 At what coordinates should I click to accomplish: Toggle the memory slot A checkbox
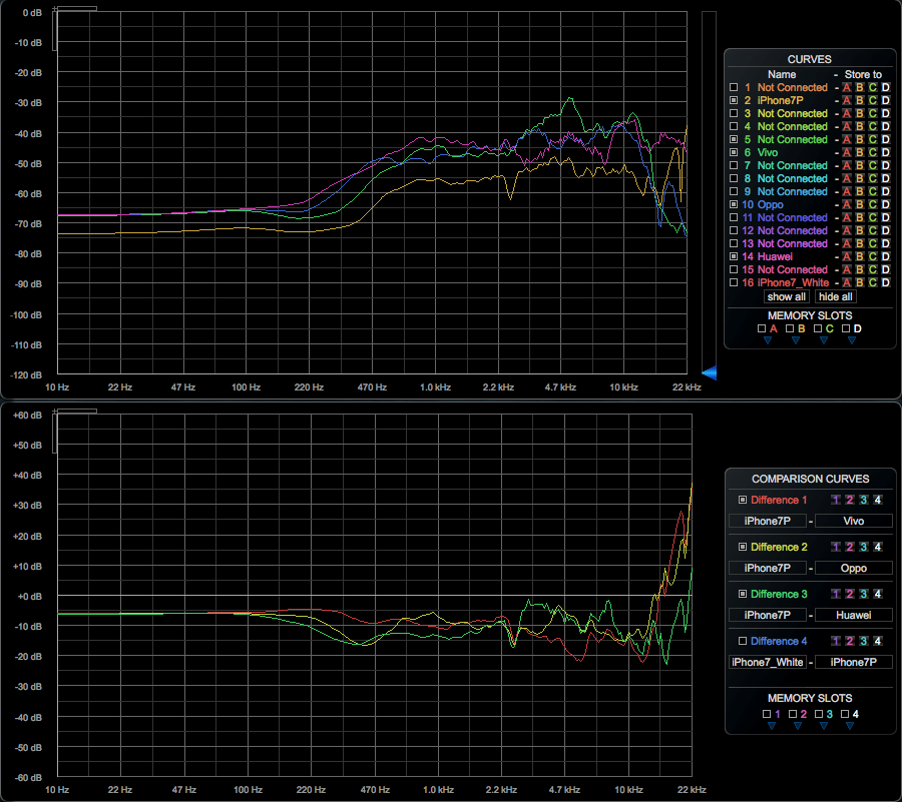coord(761,329)
